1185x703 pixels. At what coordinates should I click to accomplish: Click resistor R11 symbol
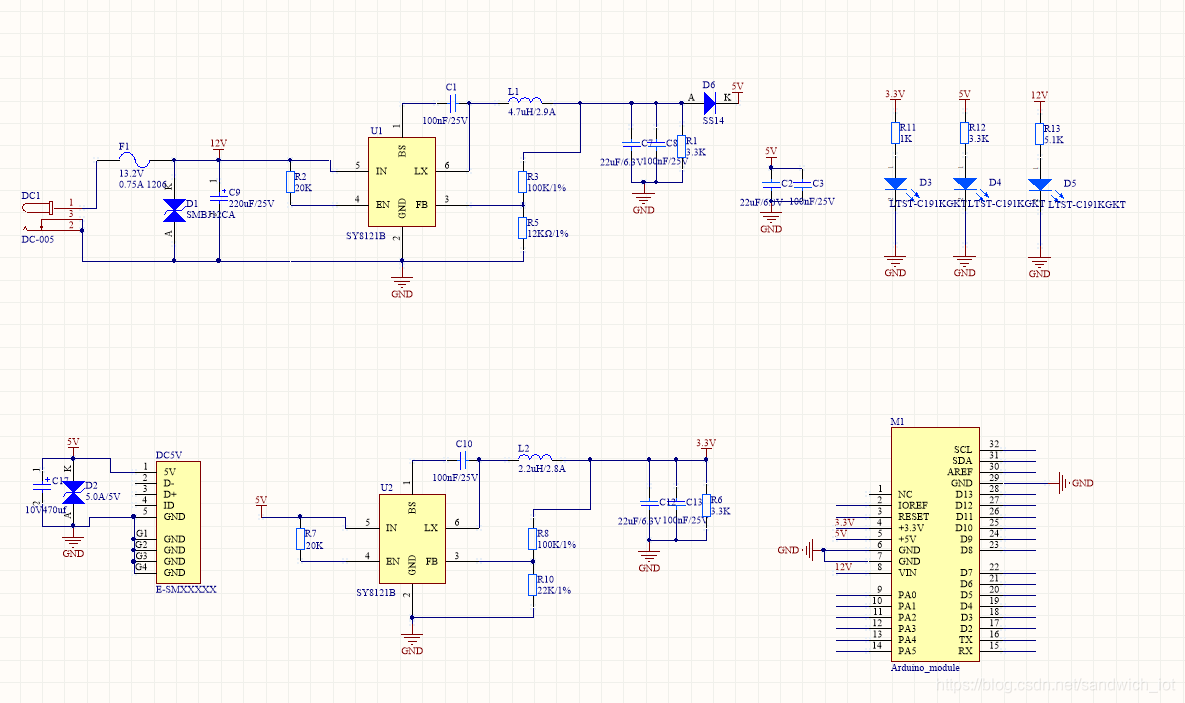[896, 133]
